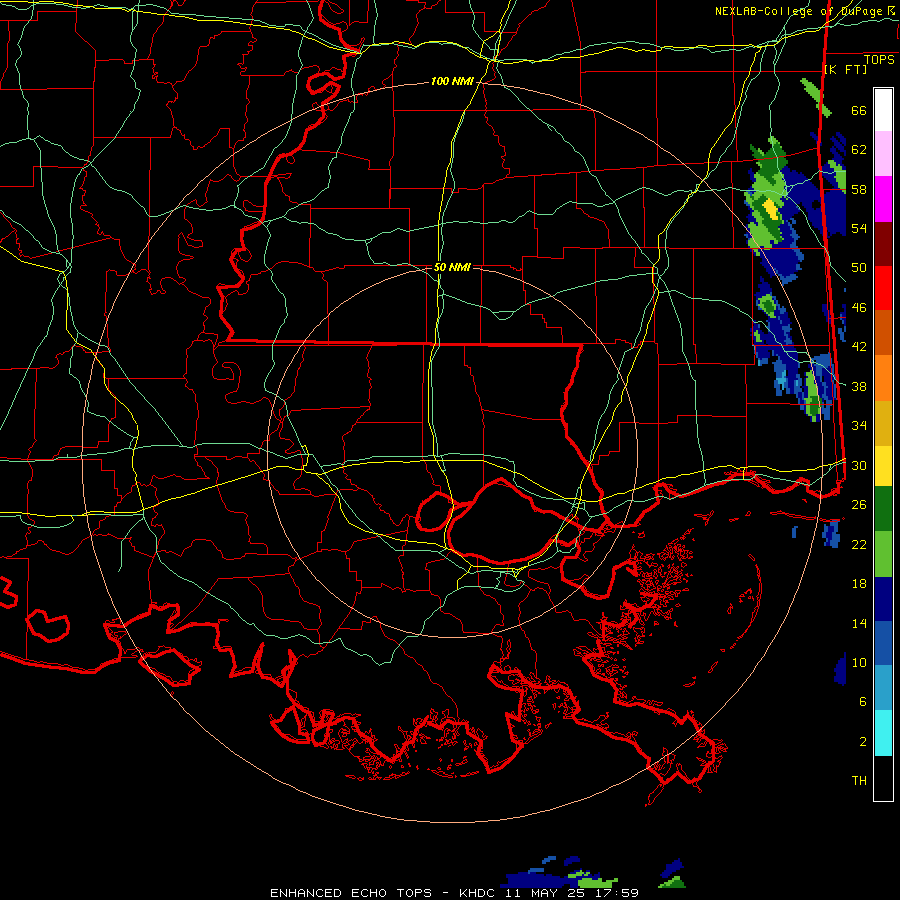Screen dimensions: 900x900
Task: Click the 10 legend value
Action: click(x=859, y=663)
